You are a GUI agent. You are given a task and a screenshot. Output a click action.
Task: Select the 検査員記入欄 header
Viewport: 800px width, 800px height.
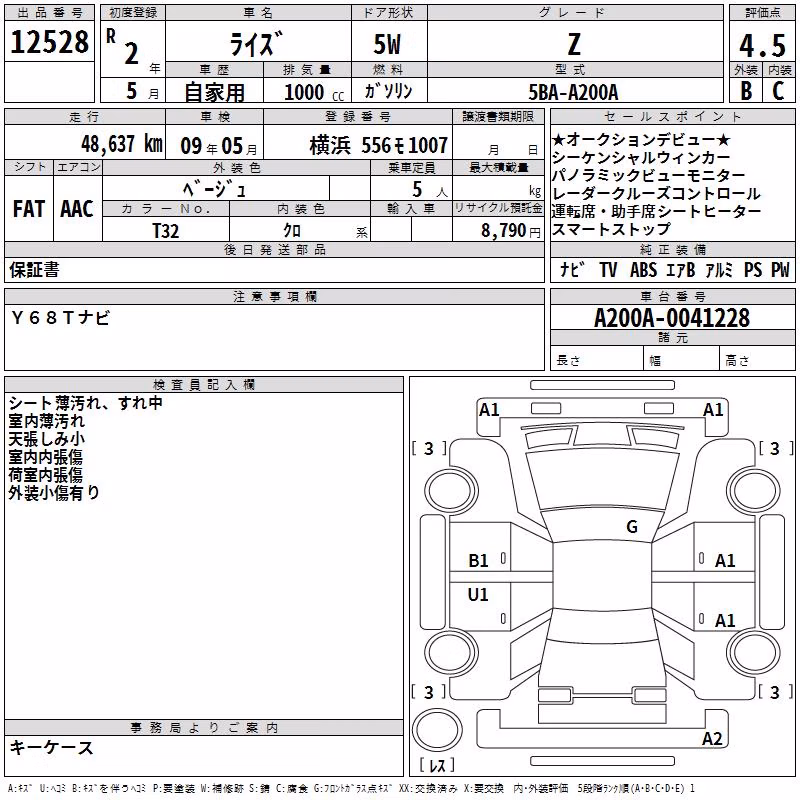coord(204,385)
